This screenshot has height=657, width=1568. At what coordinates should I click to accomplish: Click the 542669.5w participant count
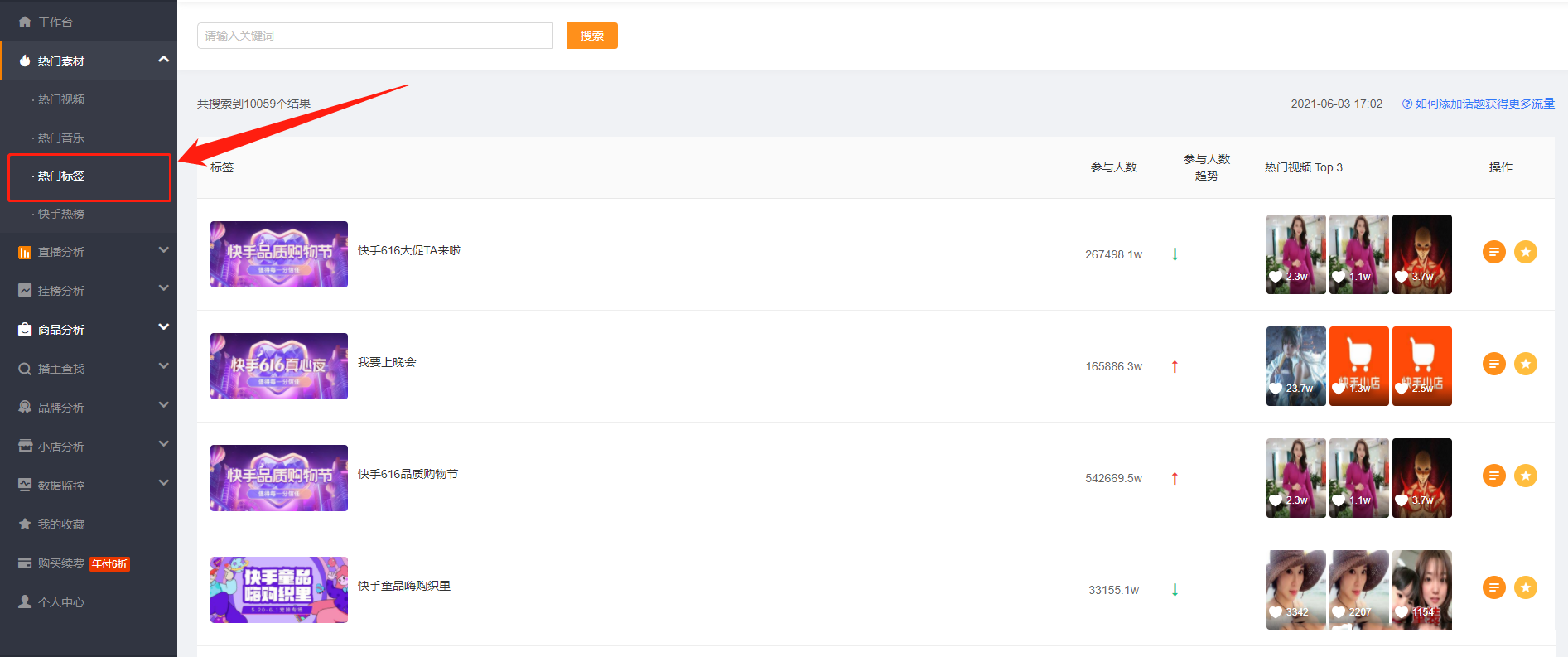click(x=1114, y=478)
